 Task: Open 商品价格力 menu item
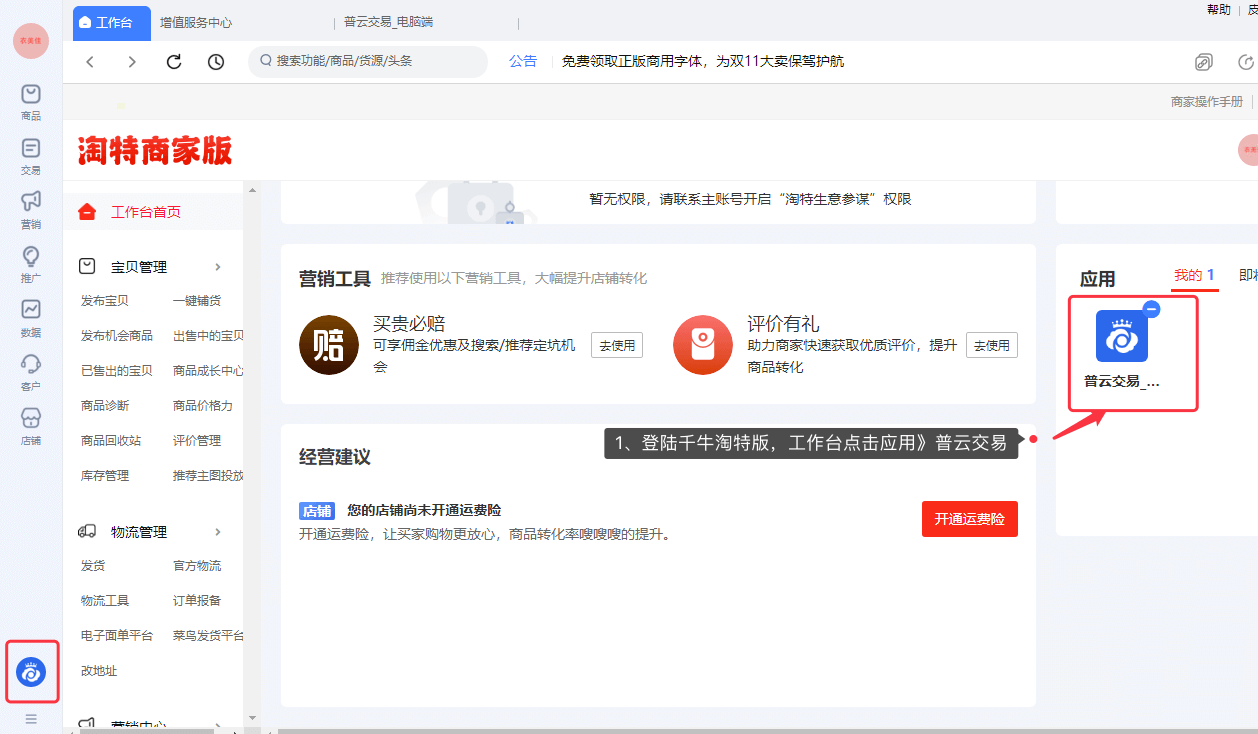[x=203, y=406]
